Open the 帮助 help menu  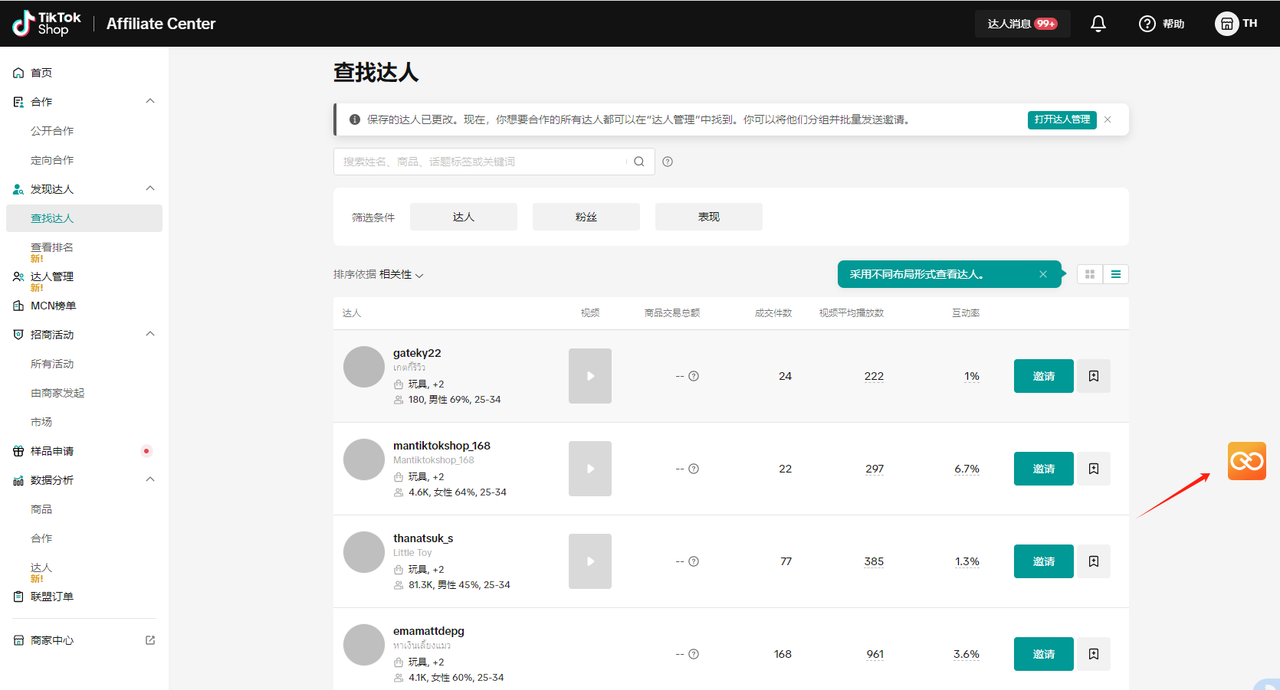(x=1162, y=24)
